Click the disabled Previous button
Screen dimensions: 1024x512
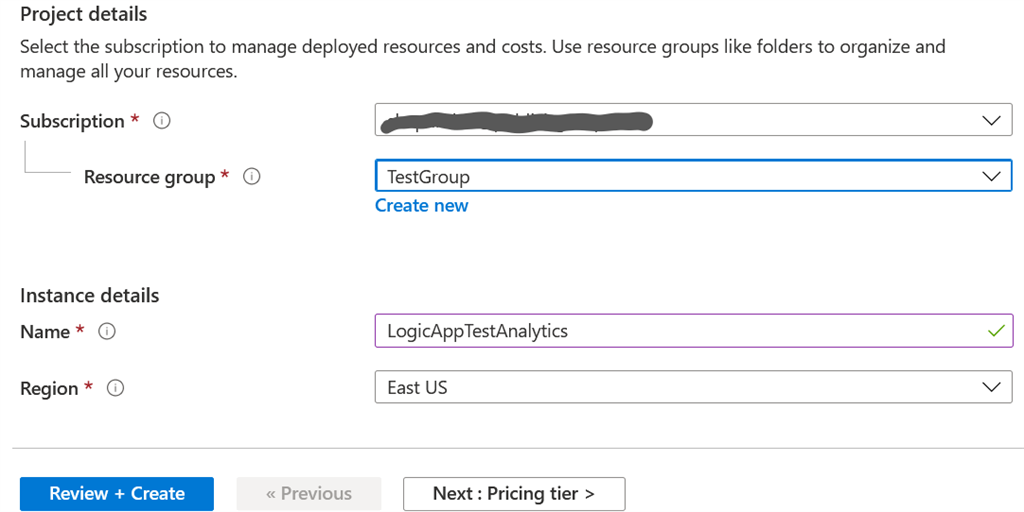click(x=309, y=494)
